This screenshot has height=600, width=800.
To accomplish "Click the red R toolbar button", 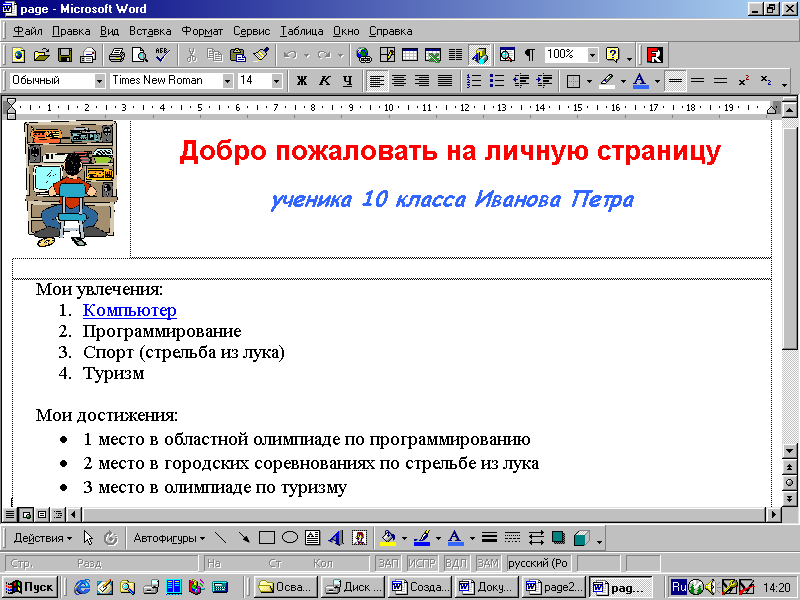I will pos(655,55).
